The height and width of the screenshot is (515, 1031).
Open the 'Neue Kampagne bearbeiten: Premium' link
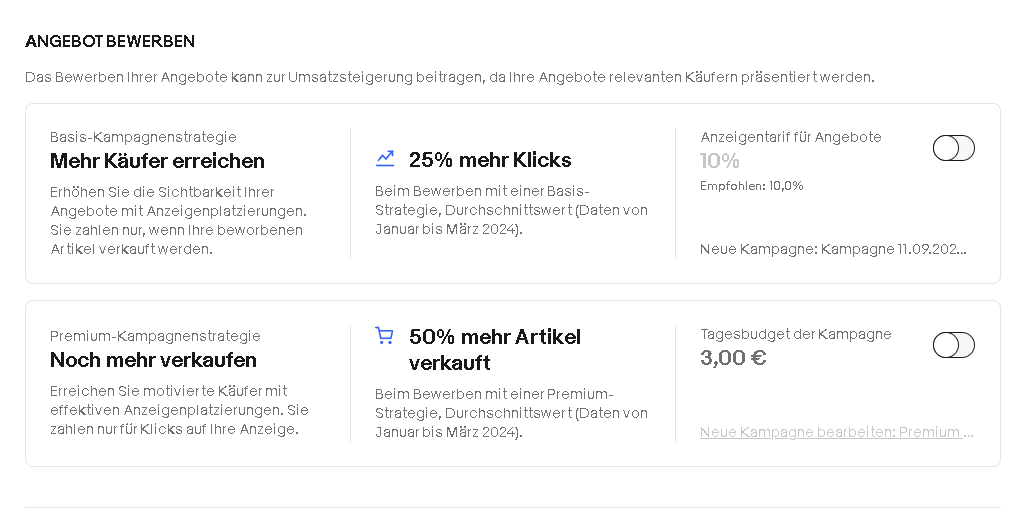coord(836,432)
